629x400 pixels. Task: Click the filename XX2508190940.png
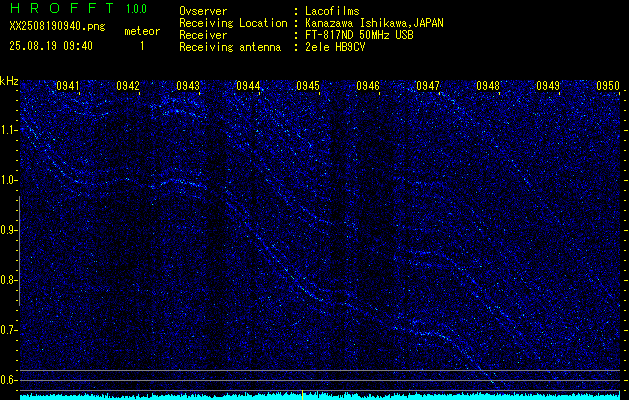pos(57,26)
